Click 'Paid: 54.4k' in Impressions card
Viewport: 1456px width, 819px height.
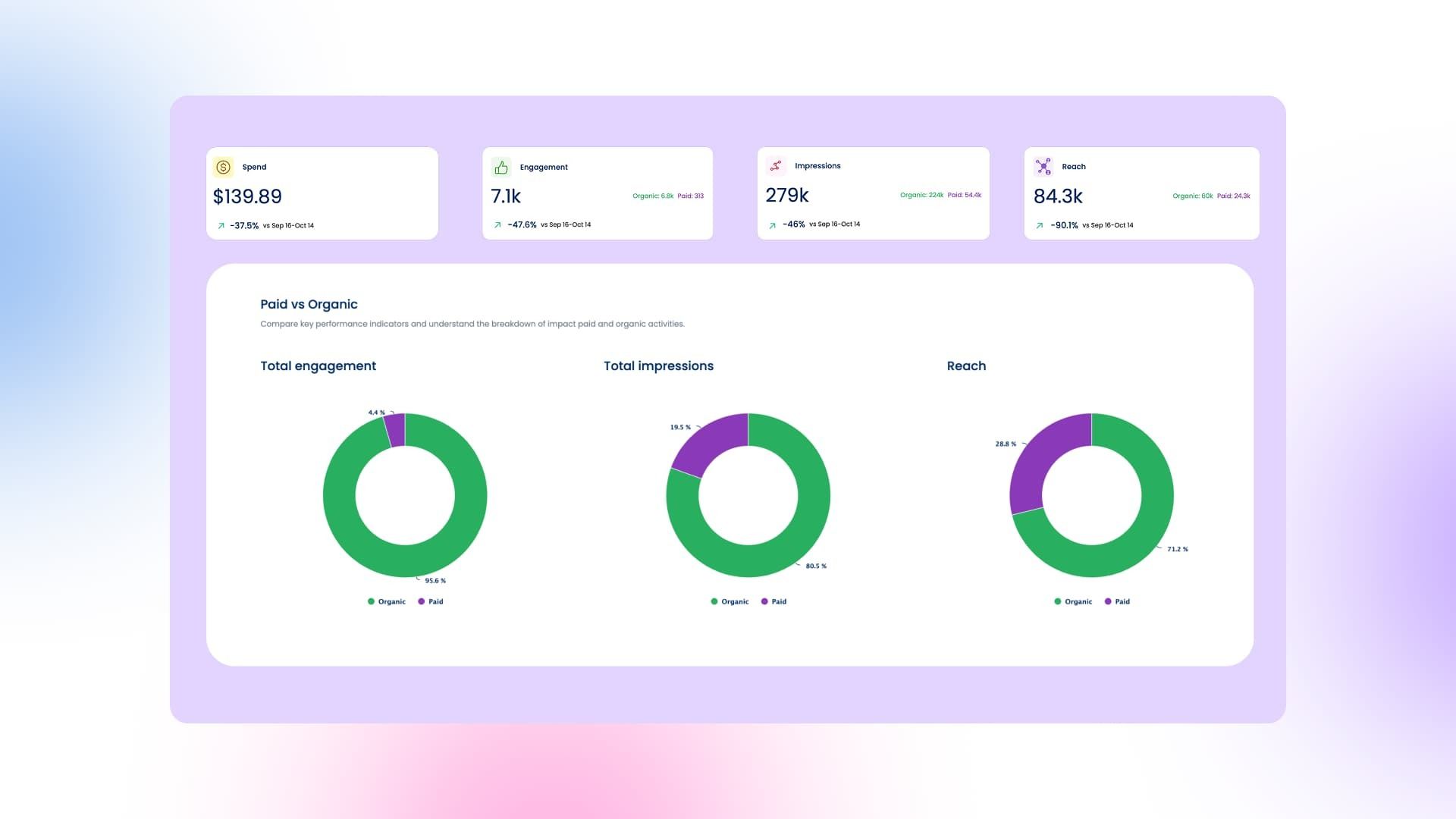click(x=965, y=195)
